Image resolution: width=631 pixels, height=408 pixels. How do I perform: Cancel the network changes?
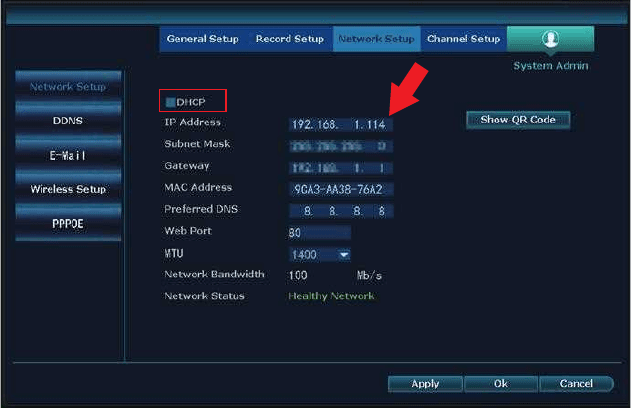576,383
